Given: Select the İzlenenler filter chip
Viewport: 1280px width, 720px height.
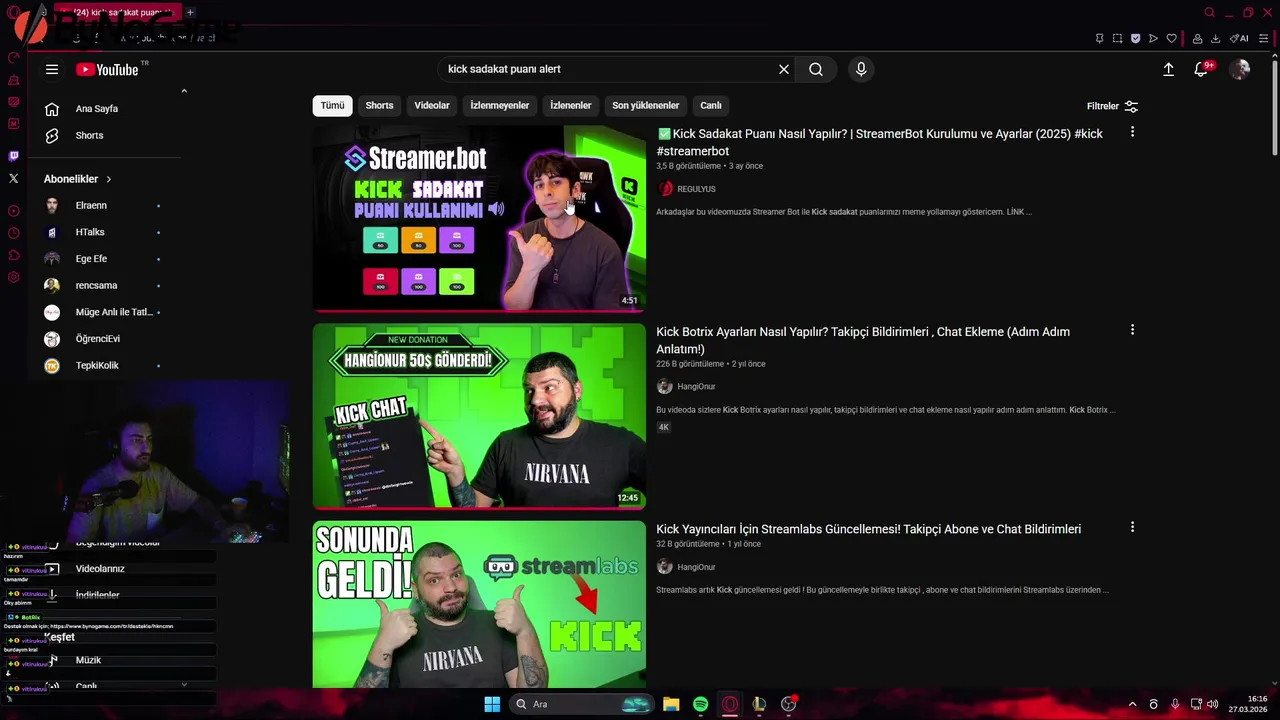Looking at the screenshot, I should coord(571,105).
